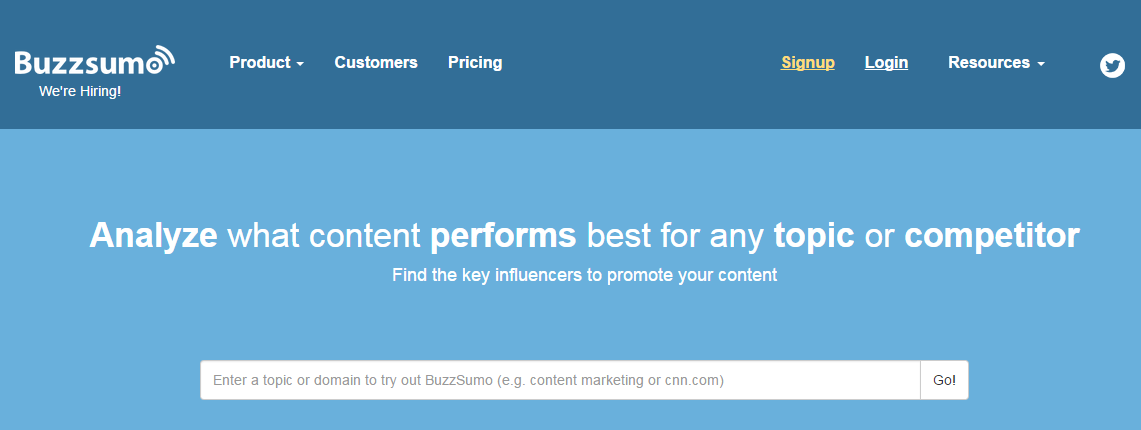The image size is (1141, 430).
Task: Click "what content" in the headline
Action: click(x=324, y=236)
